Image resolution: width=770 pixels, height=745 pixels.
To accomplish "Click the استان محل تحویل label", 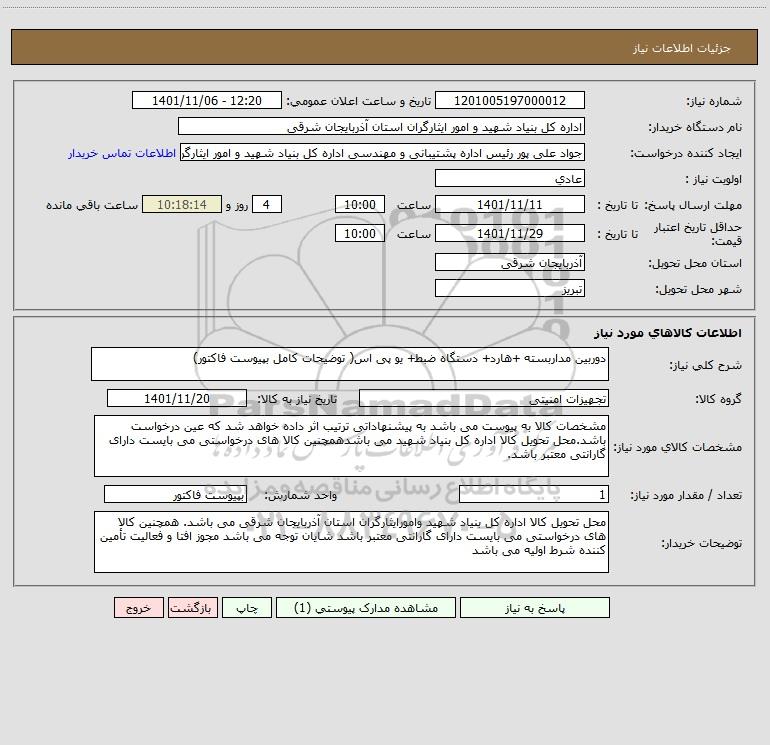I will 695,263.
